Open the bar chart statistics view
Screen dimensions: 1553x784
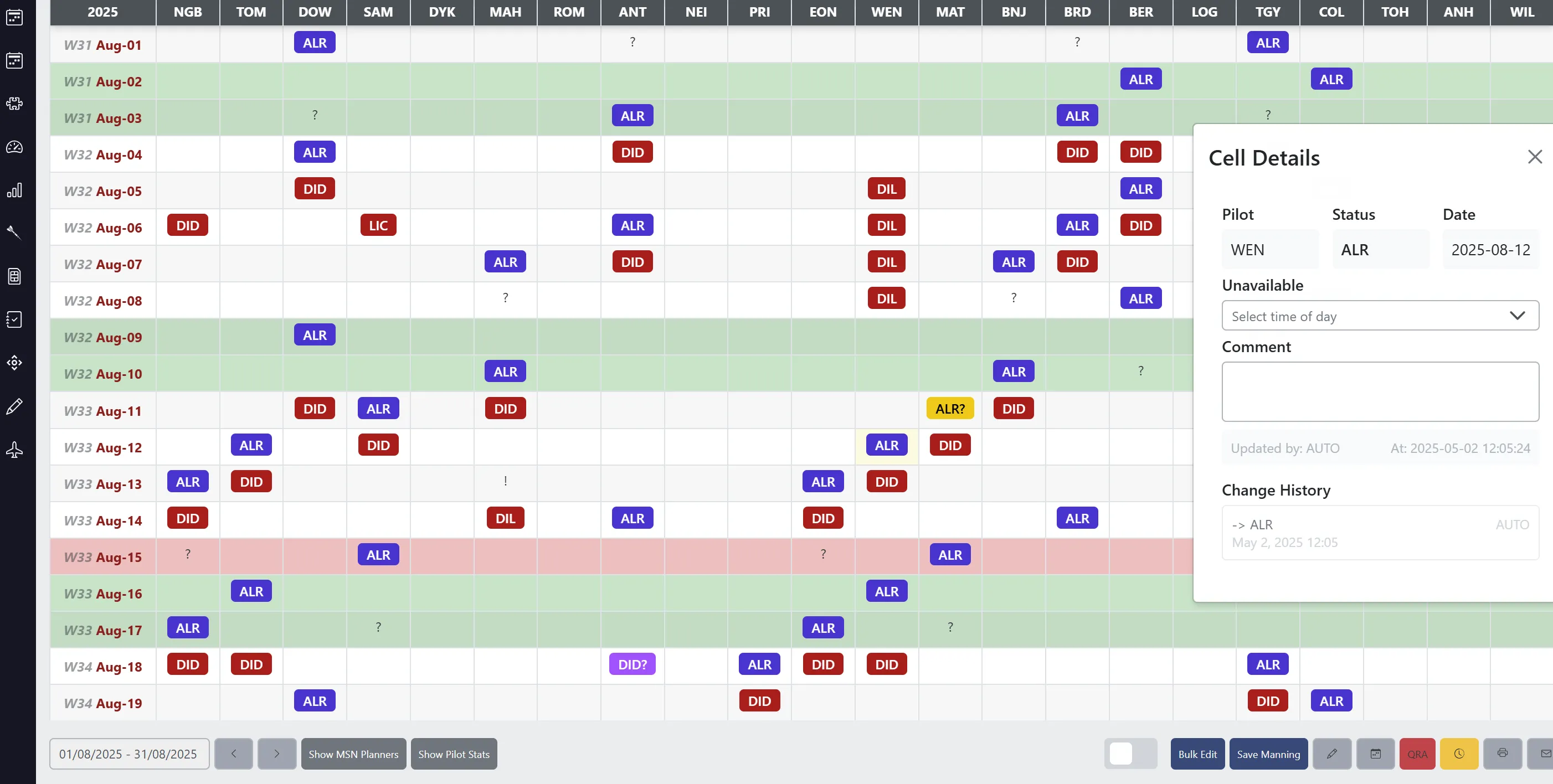[14, 190]
